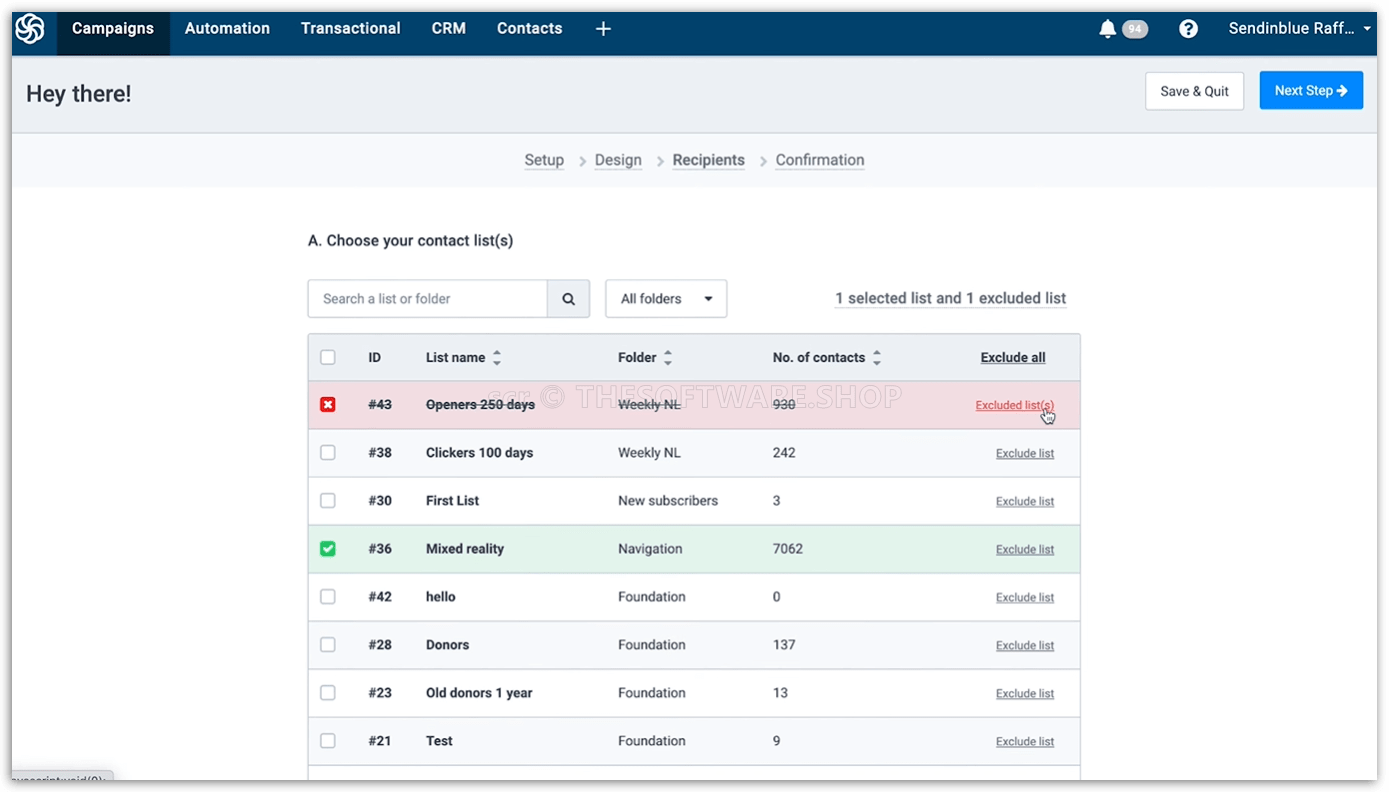Click the New subscribers folder cell
The image size is (1389, 792).
click(x=668, y=501)
